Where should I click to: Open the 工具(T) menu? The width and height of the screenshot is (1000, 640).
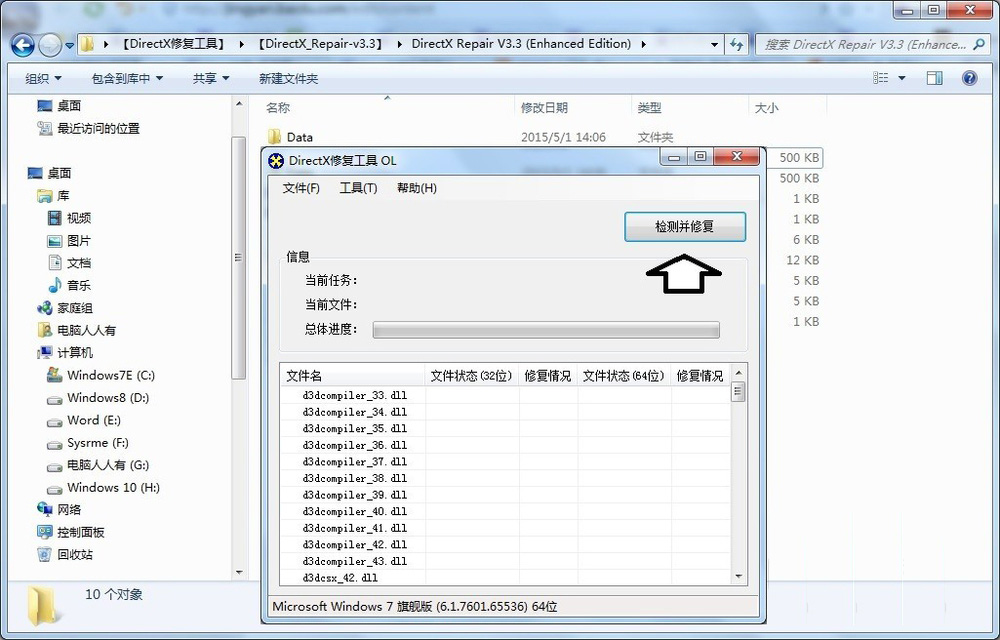point(358,188)
